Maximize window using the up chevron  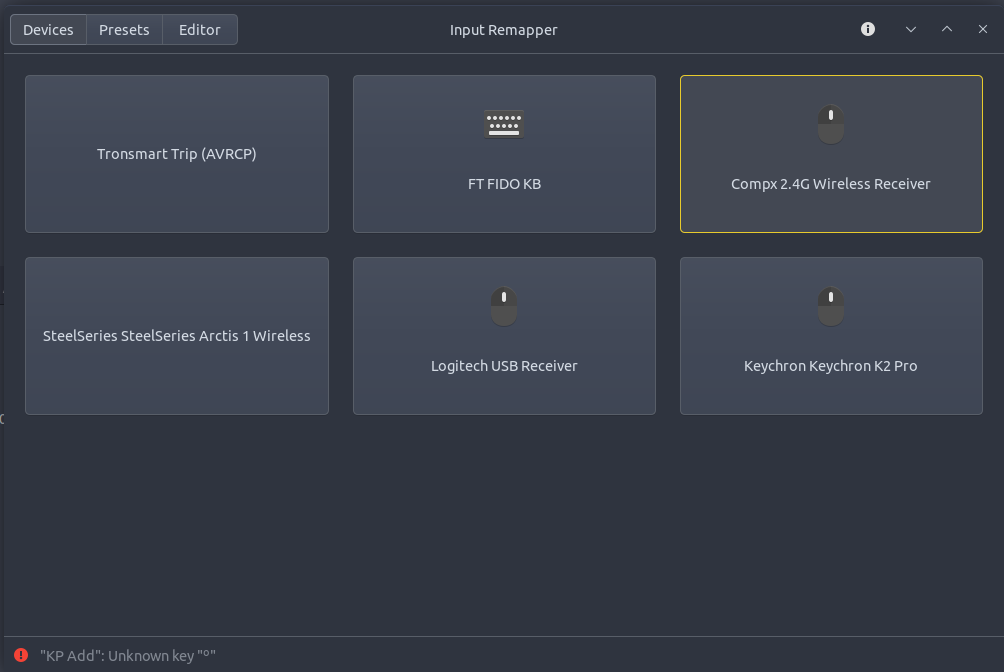(947, 29)
